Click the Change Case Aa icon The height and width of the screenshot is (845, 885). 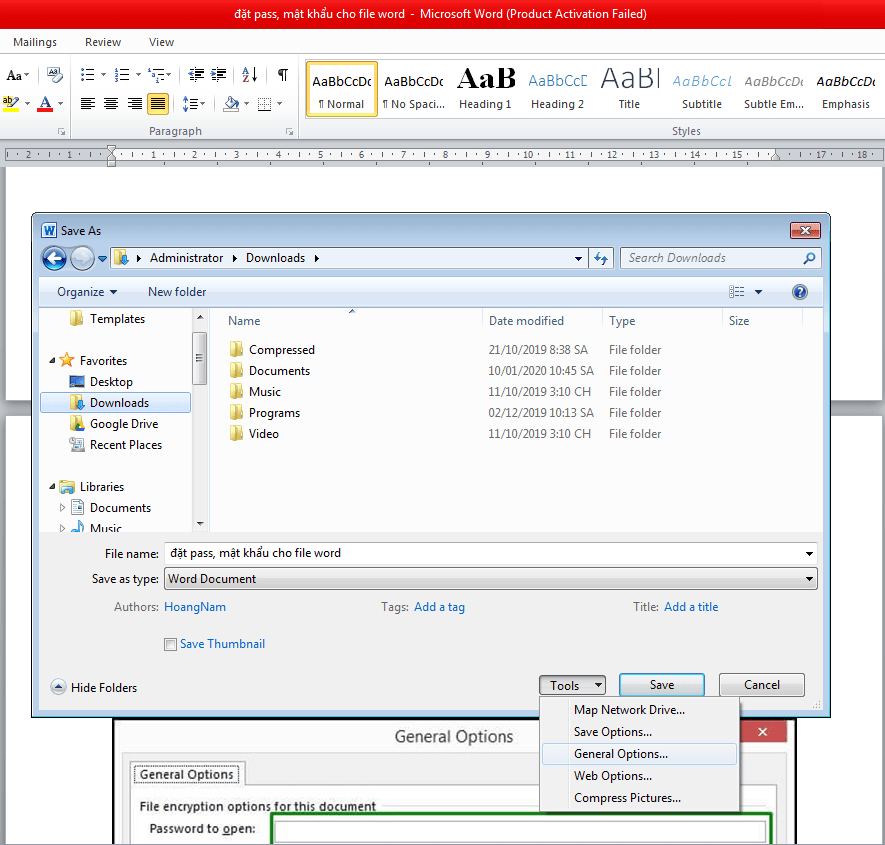(x=14, y=75)
